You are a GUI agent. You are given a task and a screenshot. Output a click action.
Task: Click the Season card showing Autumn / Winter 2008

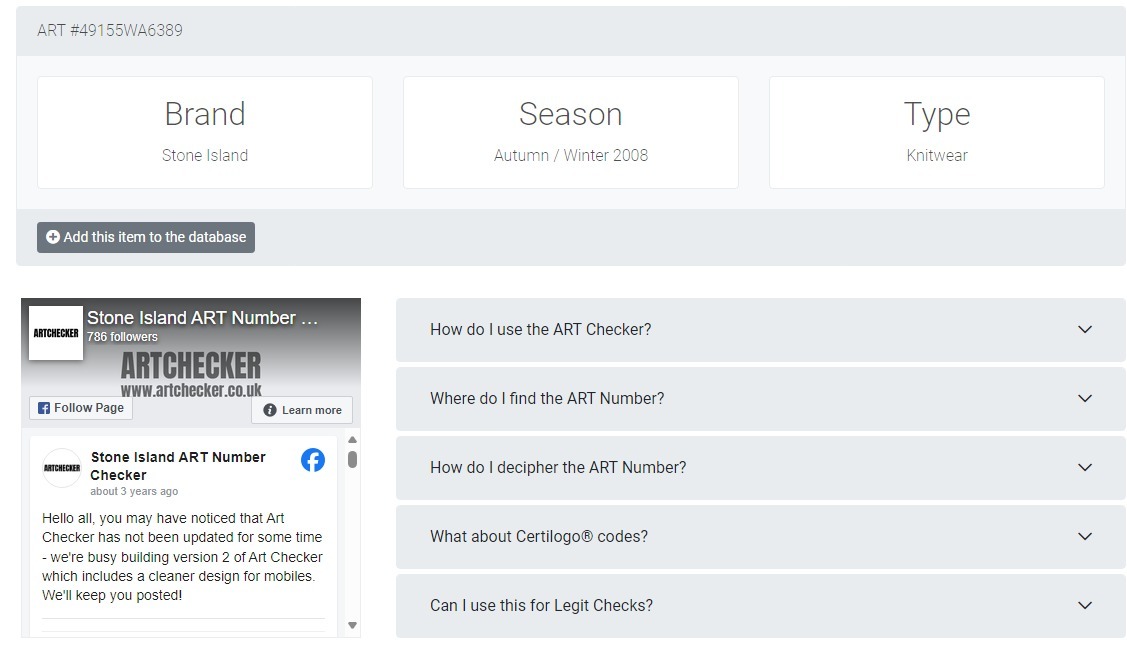click(x=571, y=133)
